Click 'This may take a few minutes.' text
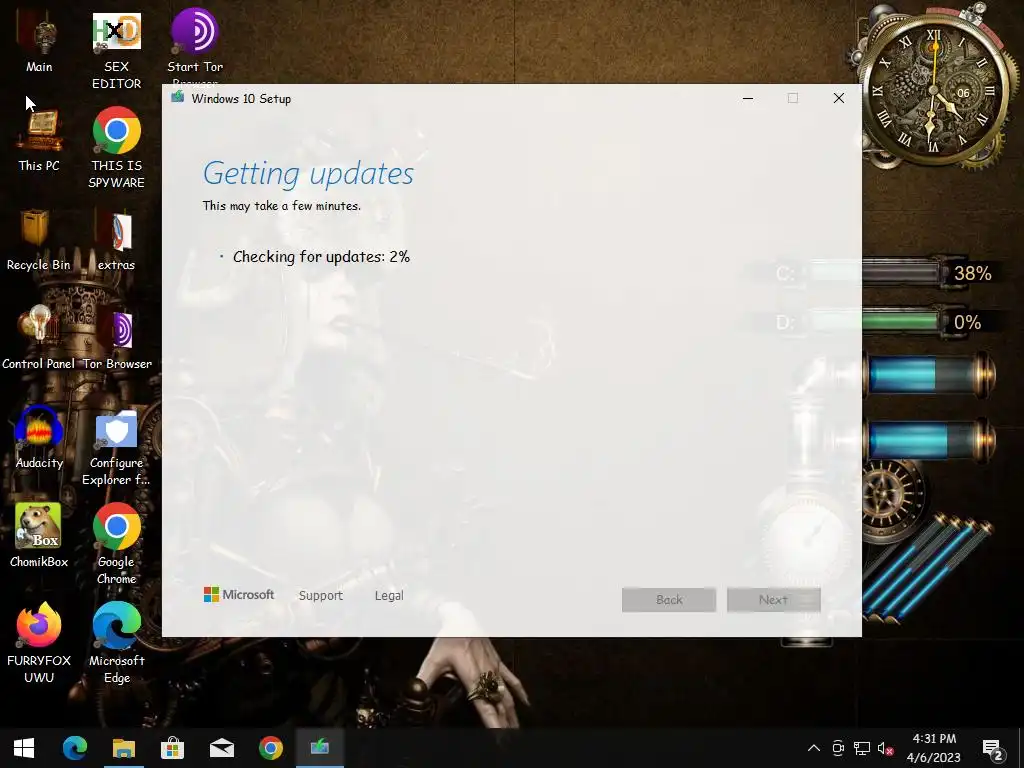 point(281,206)
